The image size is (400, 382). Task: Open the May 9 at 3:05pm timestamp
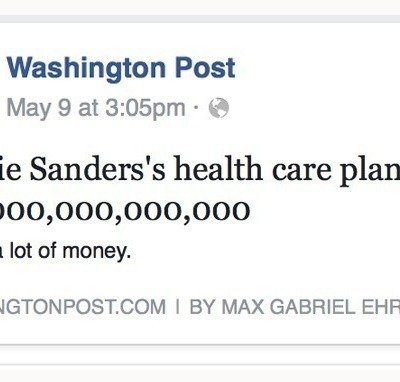click(x=96, y=109)
